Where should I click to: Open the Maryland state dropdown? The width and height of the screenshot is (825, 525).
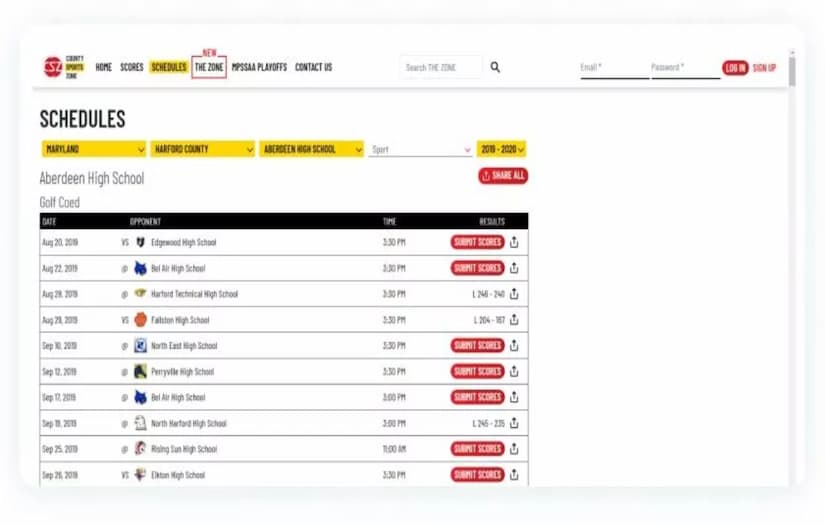click(94, 149)
